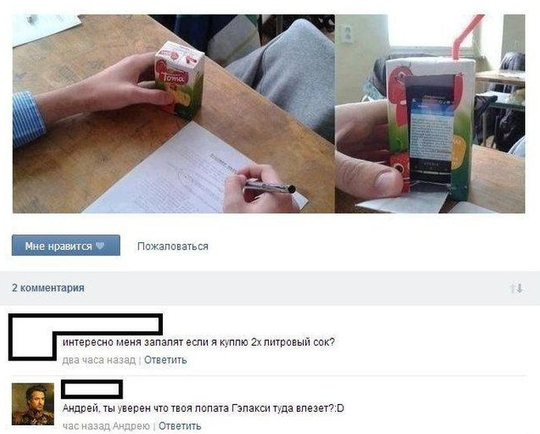Reply to the comment about Galaxy phone
This screenshot has width=540, height=434.
pyautogui.click(x=180, y=426)
